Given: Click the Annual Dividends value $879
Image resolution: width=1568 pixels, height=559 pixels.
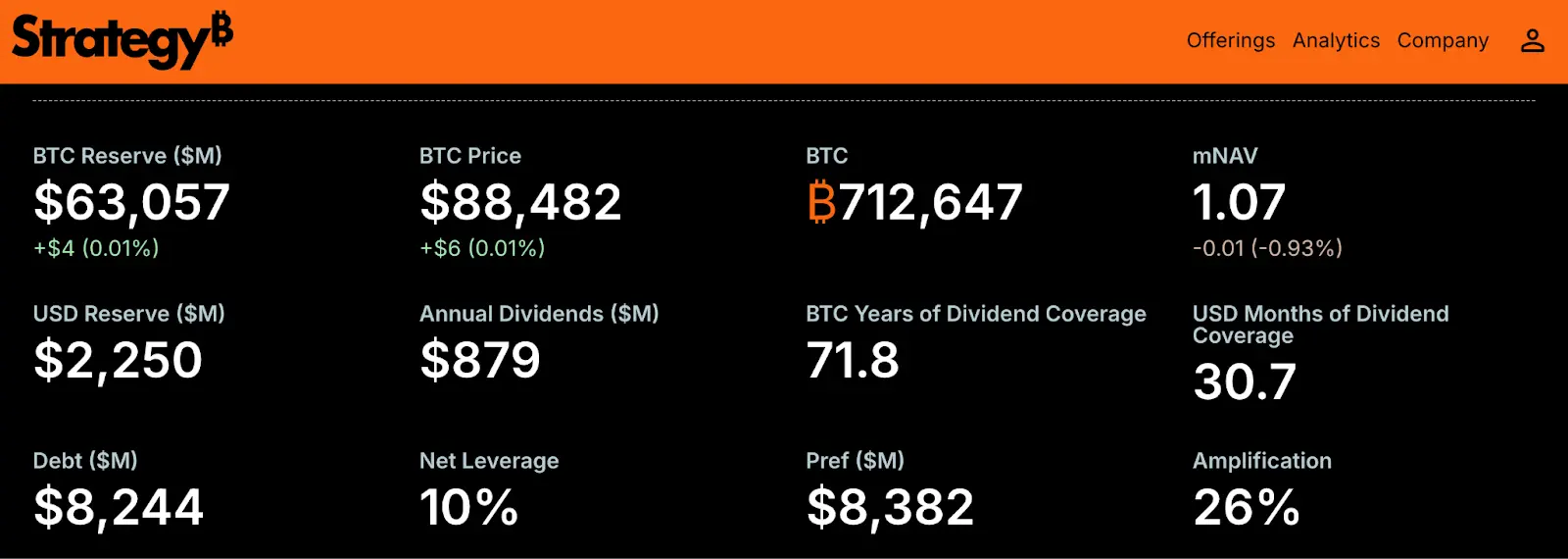Looking at the screenshot, I should click(x=480, y=361).
